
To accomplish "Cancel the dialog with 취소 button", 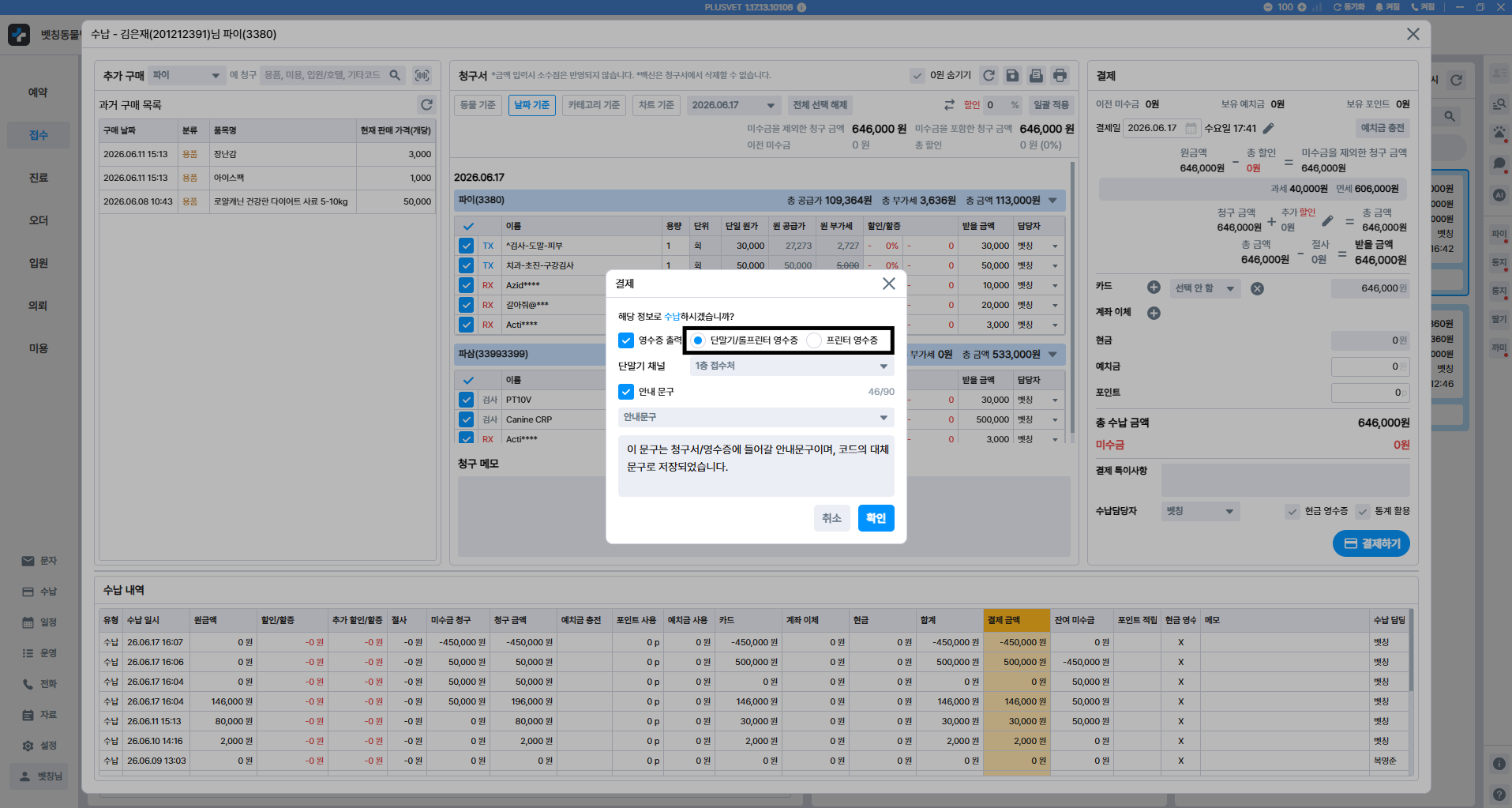I will click(831, 518).
